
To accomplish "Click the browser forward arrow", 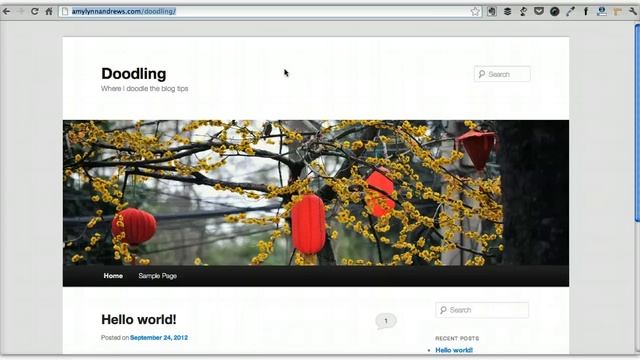I will [x=20, y=11].
